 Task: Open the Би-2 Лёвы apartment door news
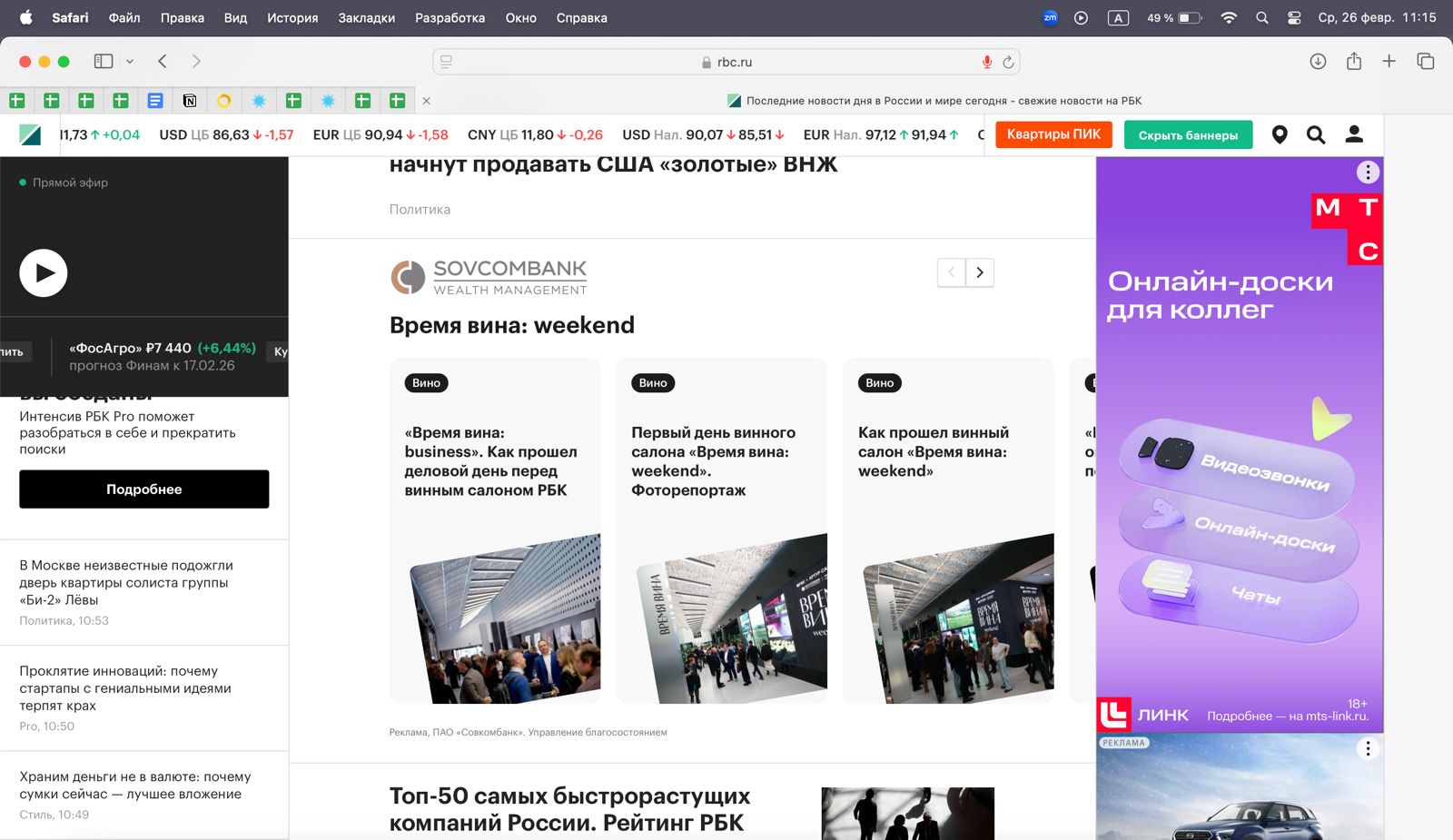tap(126, 582)
